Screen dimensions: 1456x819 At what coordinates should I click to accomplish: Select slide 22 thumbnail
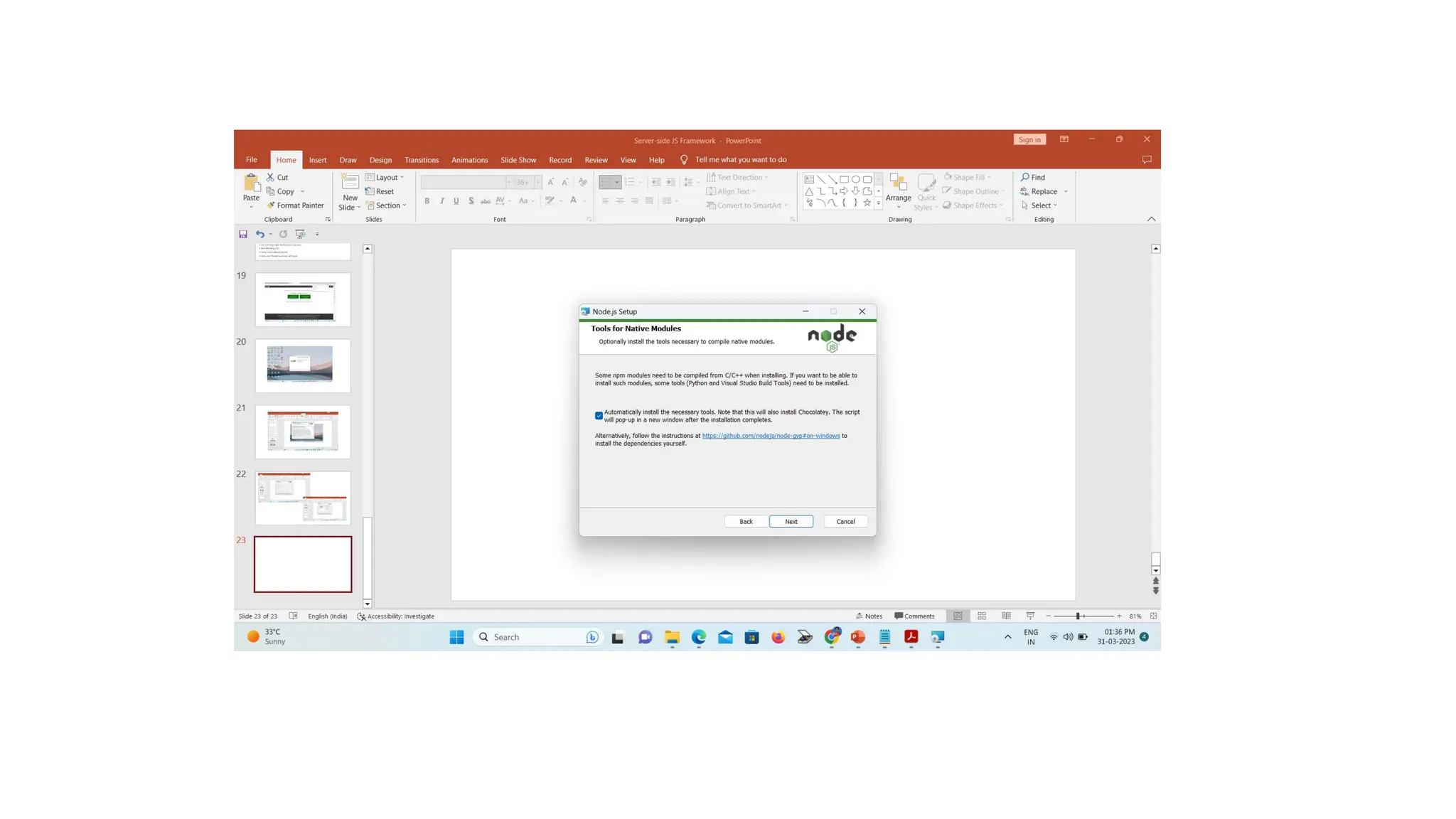(x=303, y=498)
